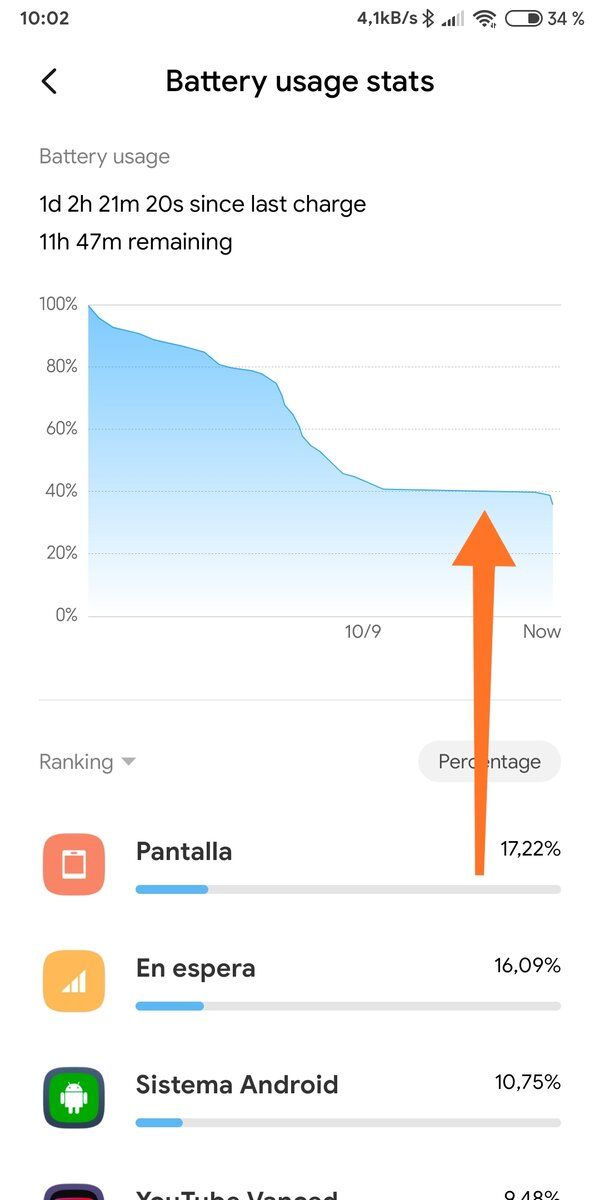The width and height of the screenshot is (600, 1200).
Task: Tap the back arrow icon
Action: tap(49, 81)
